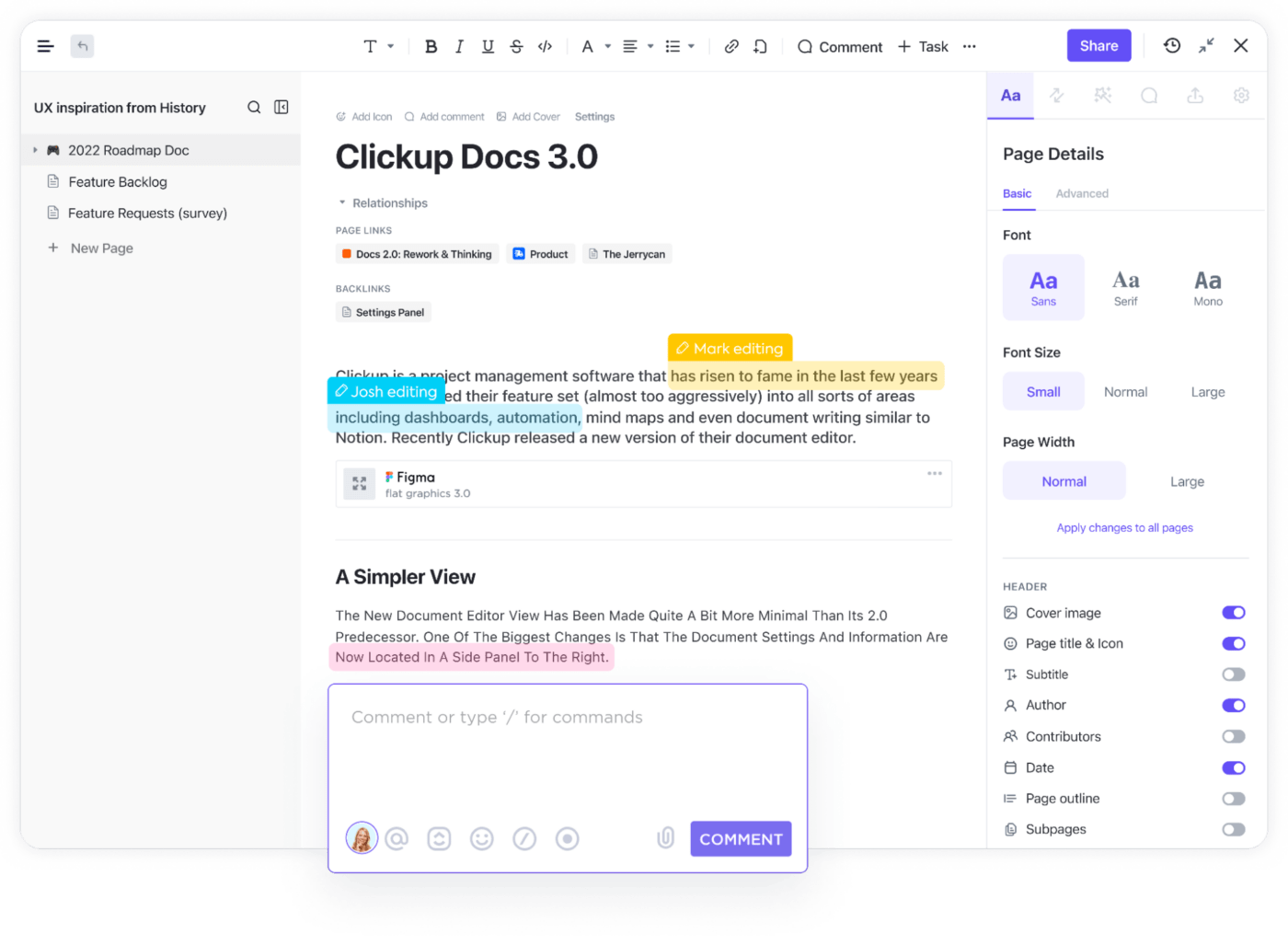
Task: Toggle the Page title & Icon switch
Action: tap(1234, 644)
